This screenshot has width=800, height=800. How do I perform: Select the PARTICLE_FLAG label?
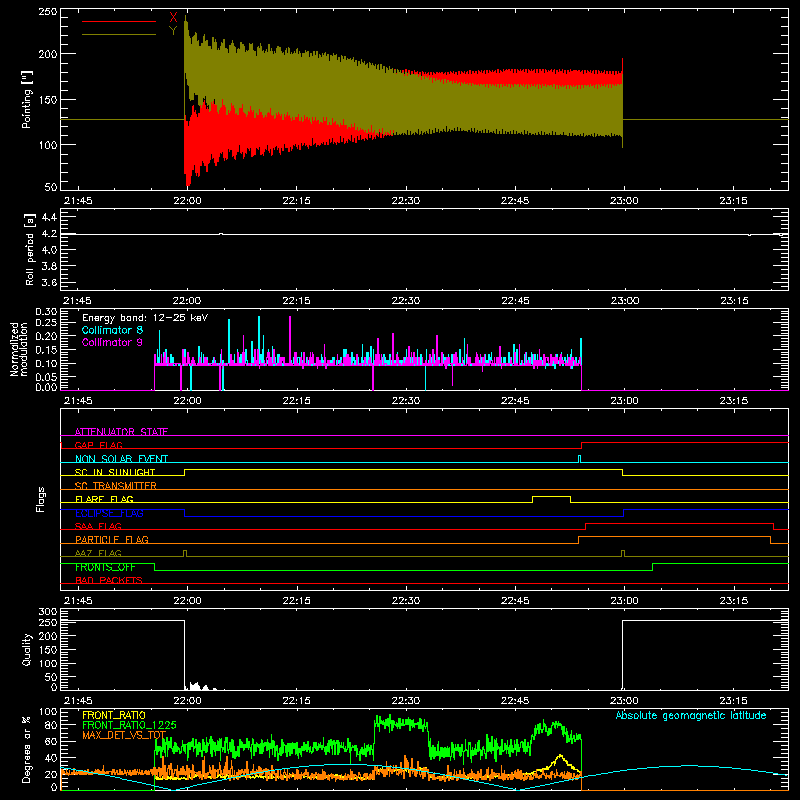click(x=112, y=539)
